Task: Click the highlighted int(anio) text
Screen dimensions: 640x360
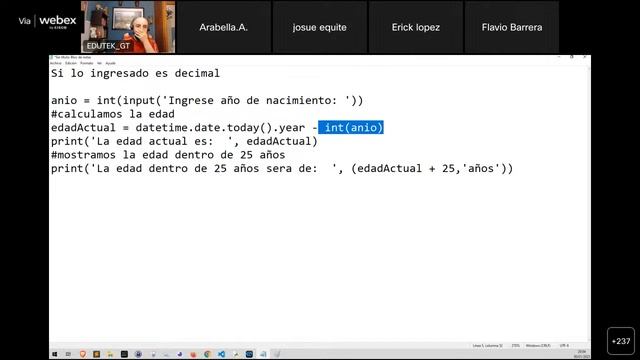Action: point(351,127)
